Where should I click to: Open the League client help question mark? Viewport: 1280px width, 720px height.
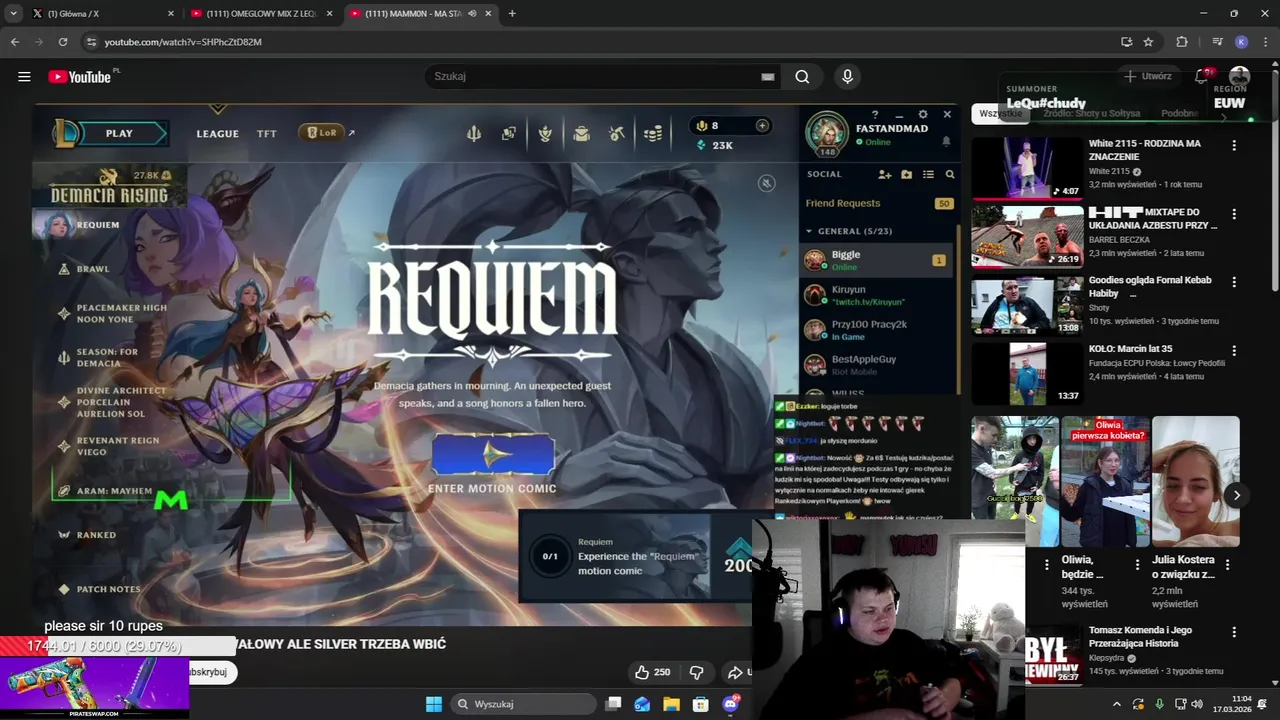[x=875, y=115]
